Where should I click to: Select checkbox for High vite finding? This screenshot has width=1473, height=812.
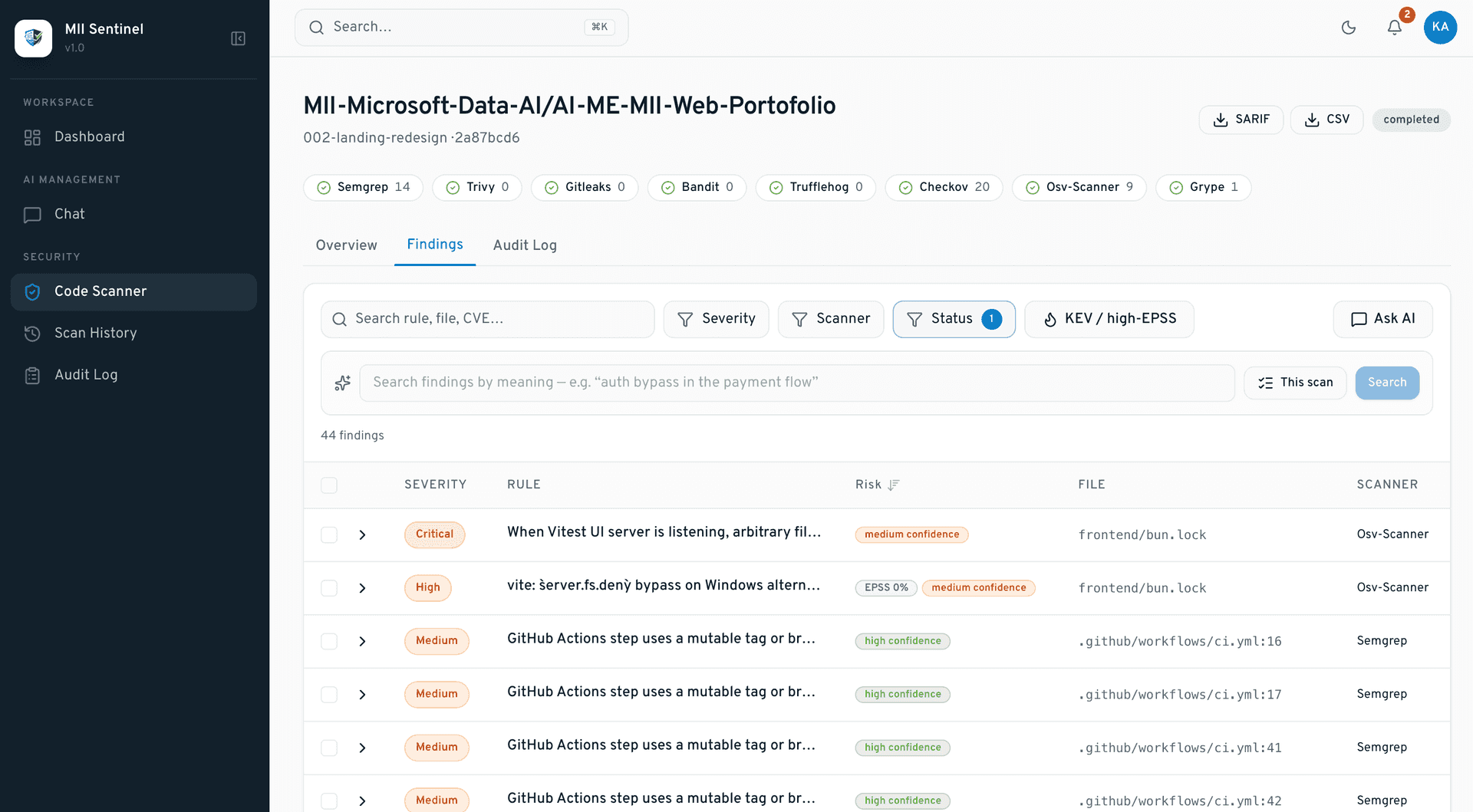click(x=329, y=588)
